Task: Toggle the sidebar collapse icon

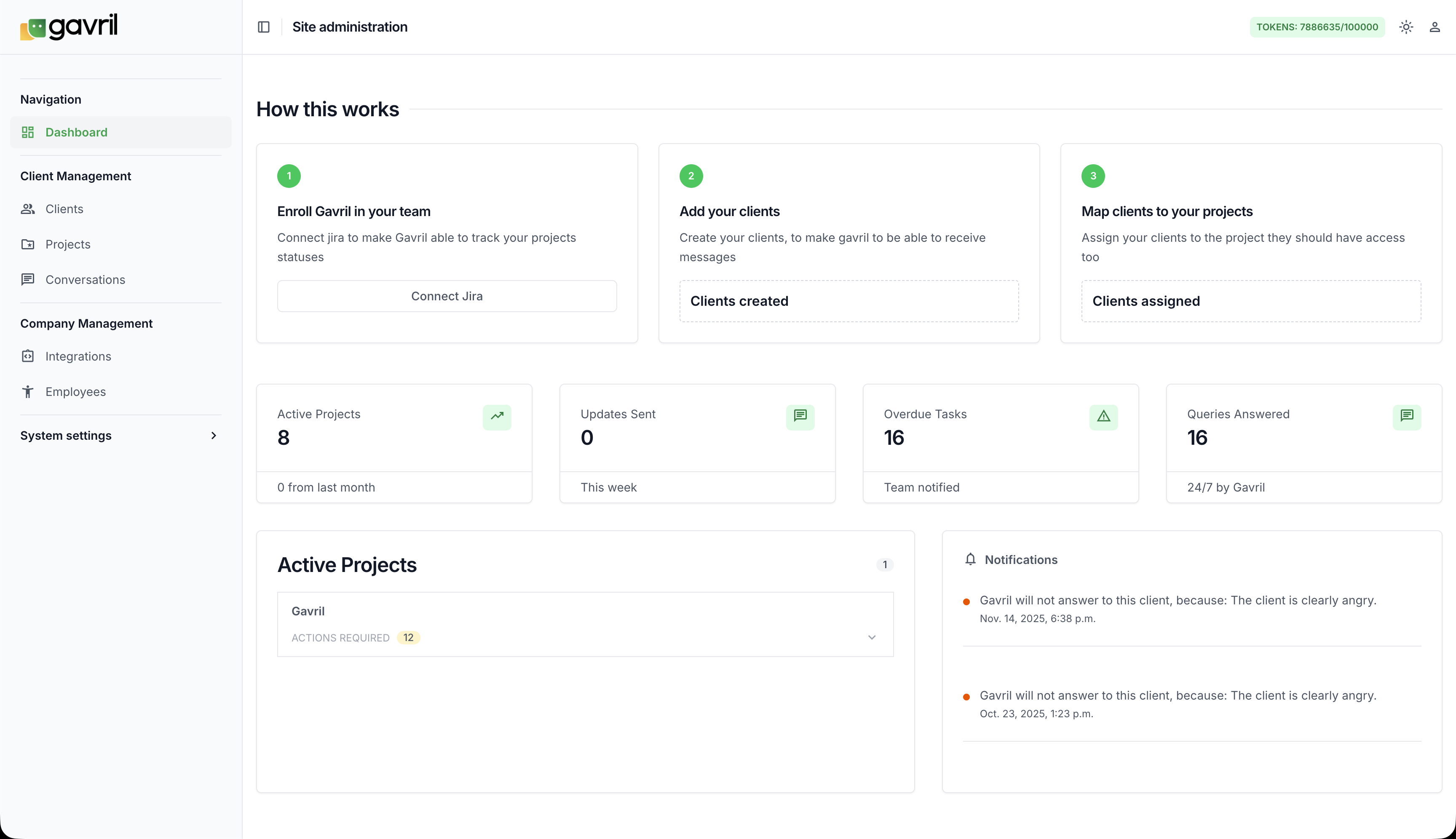Action: click(263, 27)
